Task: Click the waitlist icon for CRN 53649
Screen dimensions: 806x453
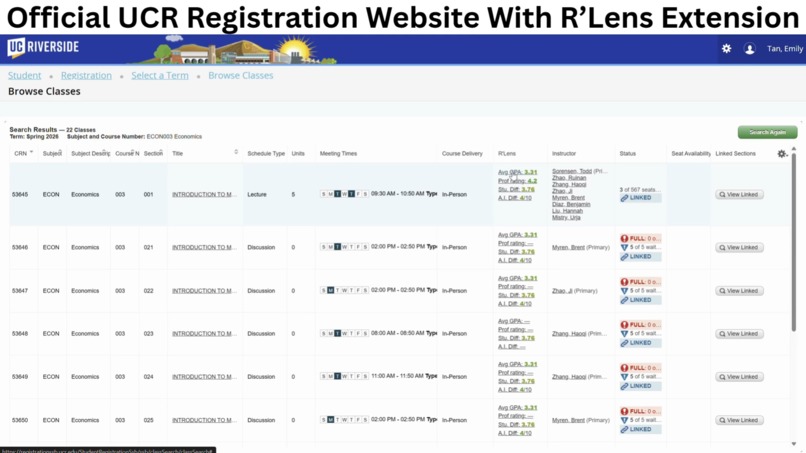Action: click(x=625, y=377)
